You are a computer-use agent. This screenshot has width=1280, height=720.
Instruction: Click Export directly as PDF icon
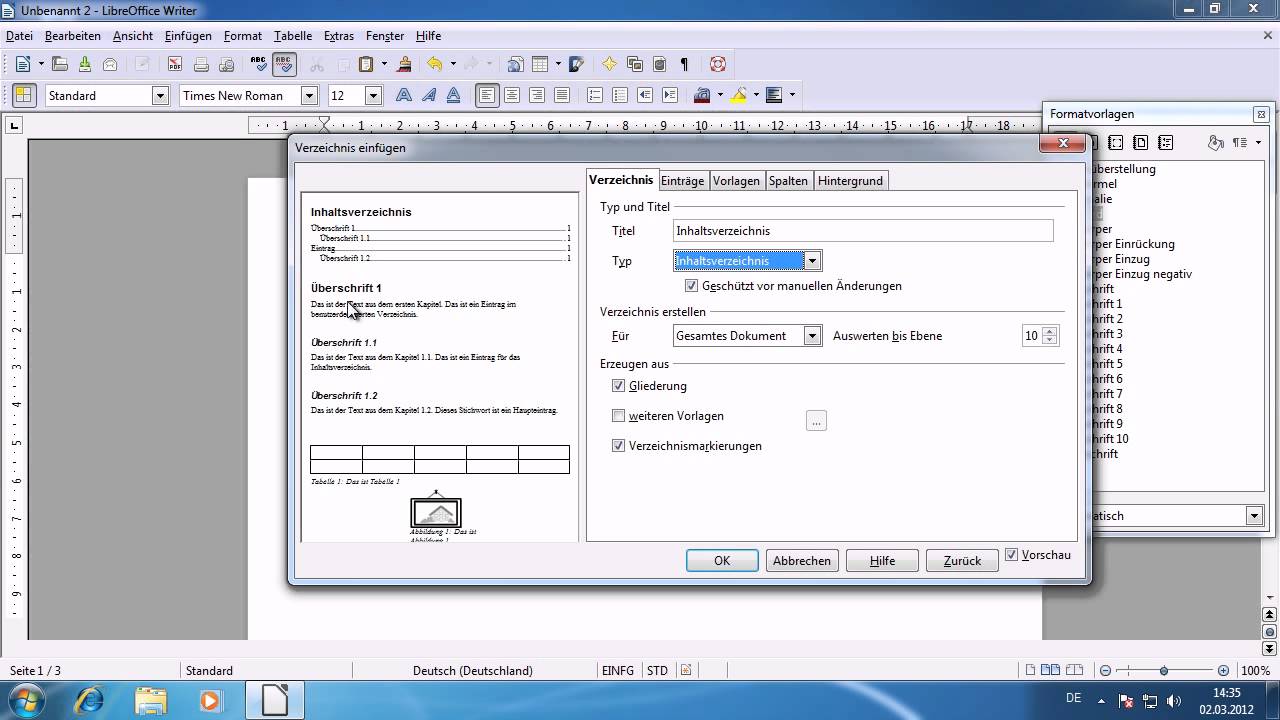[x=175, y=64]
